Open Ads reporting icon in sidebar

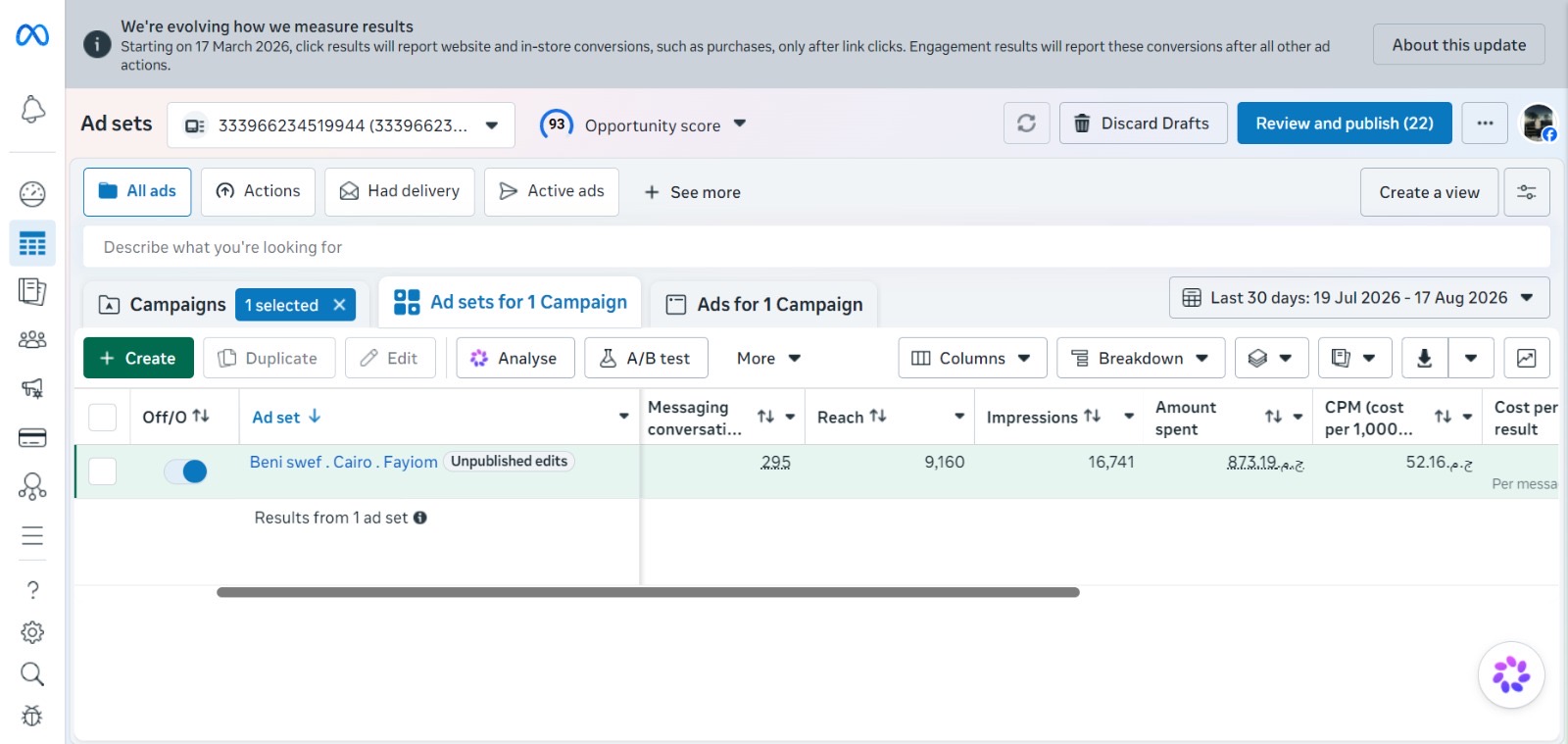[32, 291]
